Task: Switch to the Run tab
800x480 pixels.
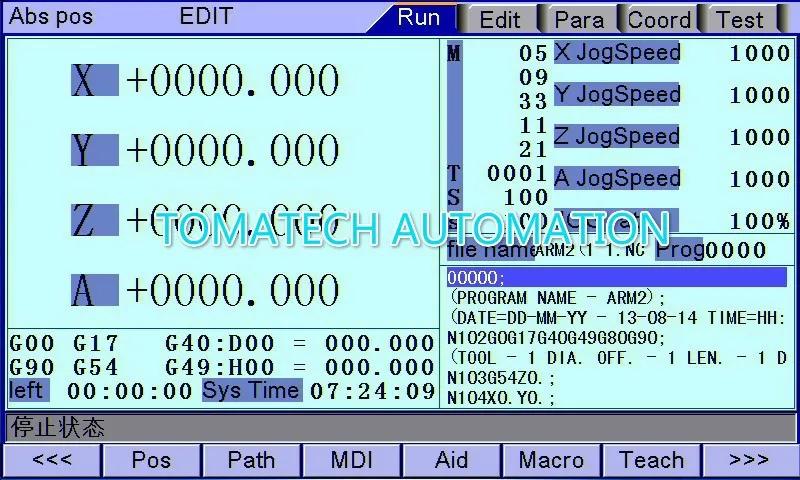Action: (x=418, y=18)
